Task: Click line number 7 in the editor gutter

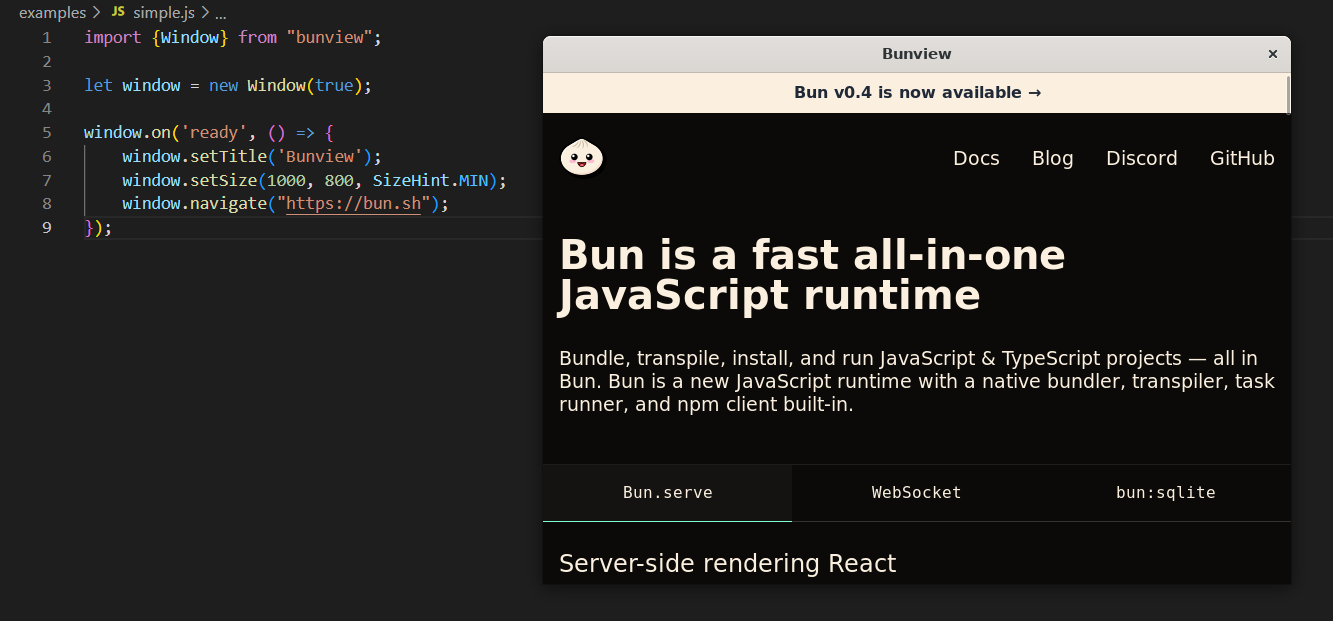Action: point(46,181)
